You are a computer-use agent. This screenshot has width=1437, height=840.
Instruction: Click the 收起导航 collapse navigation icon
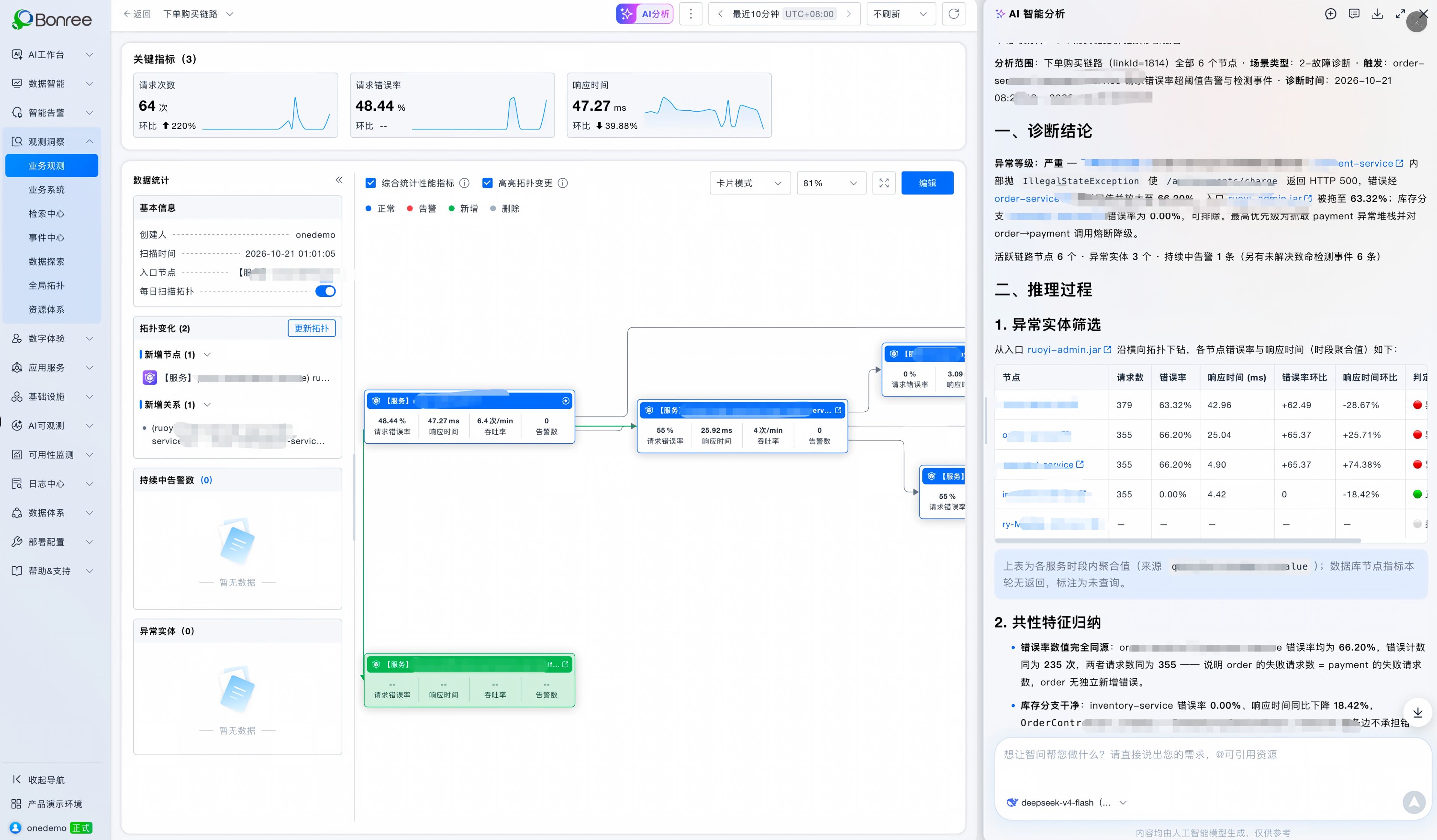(17, 780)
